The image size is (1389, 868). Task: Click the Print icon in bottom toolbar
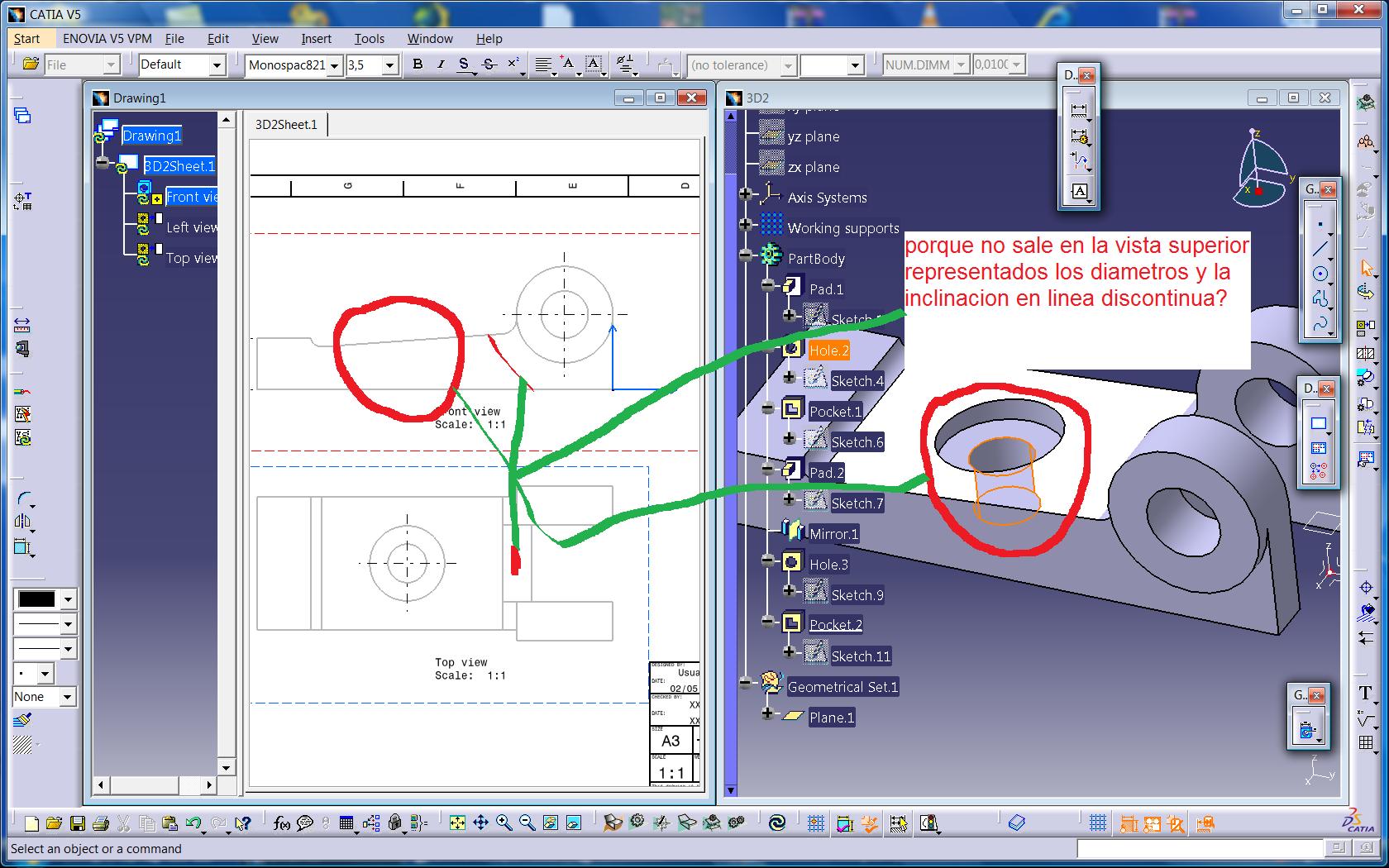pos(101,823)
